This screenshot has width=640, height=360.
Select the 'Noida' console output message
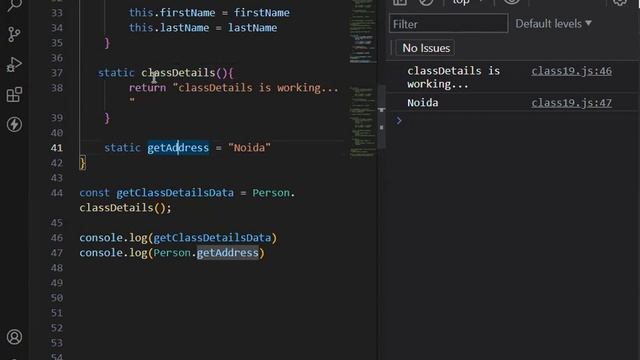click(422, 103)
